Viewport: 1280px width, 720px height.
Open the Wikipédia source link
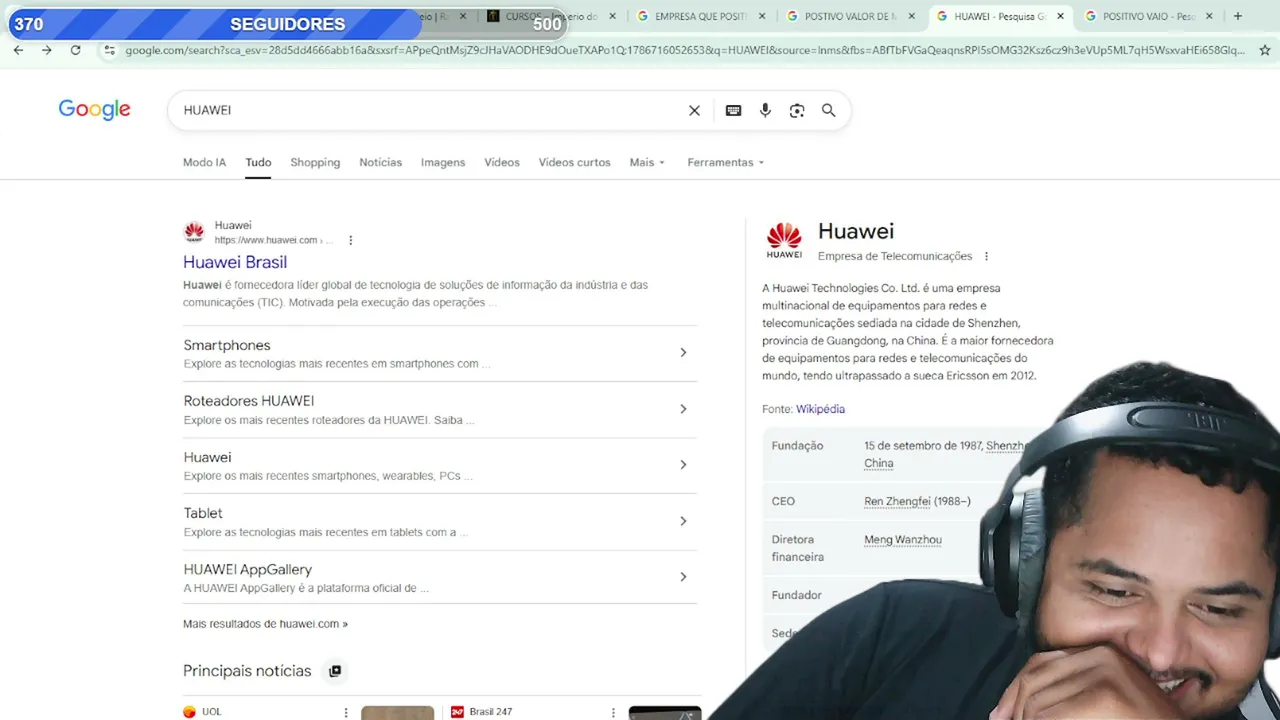tap(820, 409)
